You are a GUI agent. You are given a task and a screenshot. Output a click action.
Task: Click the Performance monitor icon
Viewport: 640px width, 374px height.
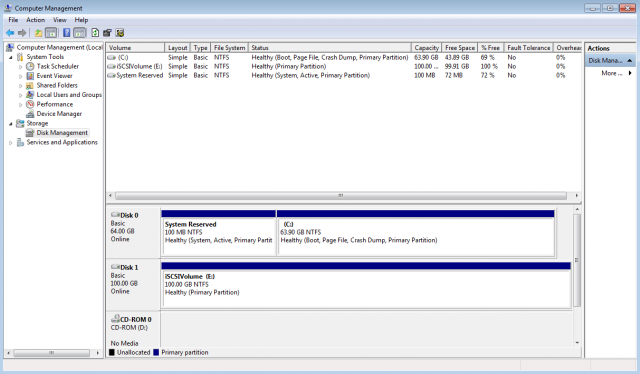tap(30, 104)
